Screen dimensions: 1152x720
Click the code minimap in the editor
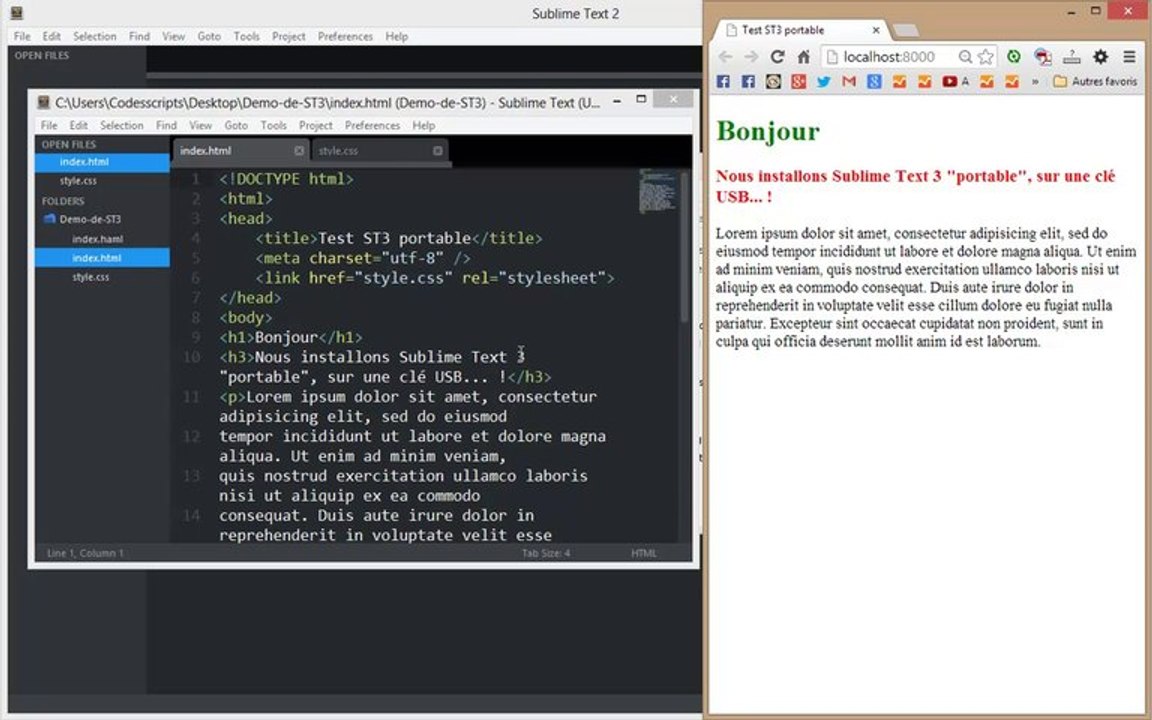point(657,191)
